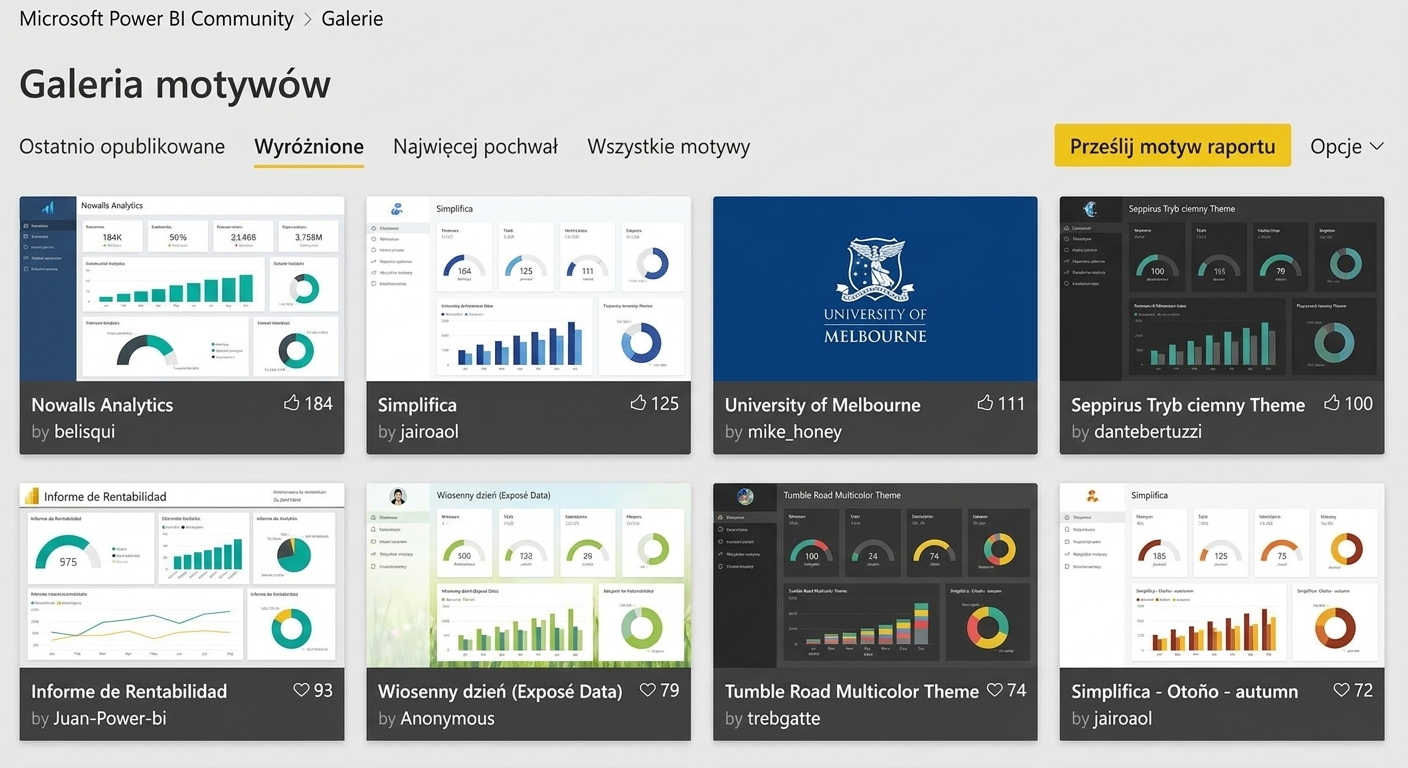The image size is (1408, 768).
Task: Open the University of Melbourne theme thumbnail
Action: coord(875,288)
